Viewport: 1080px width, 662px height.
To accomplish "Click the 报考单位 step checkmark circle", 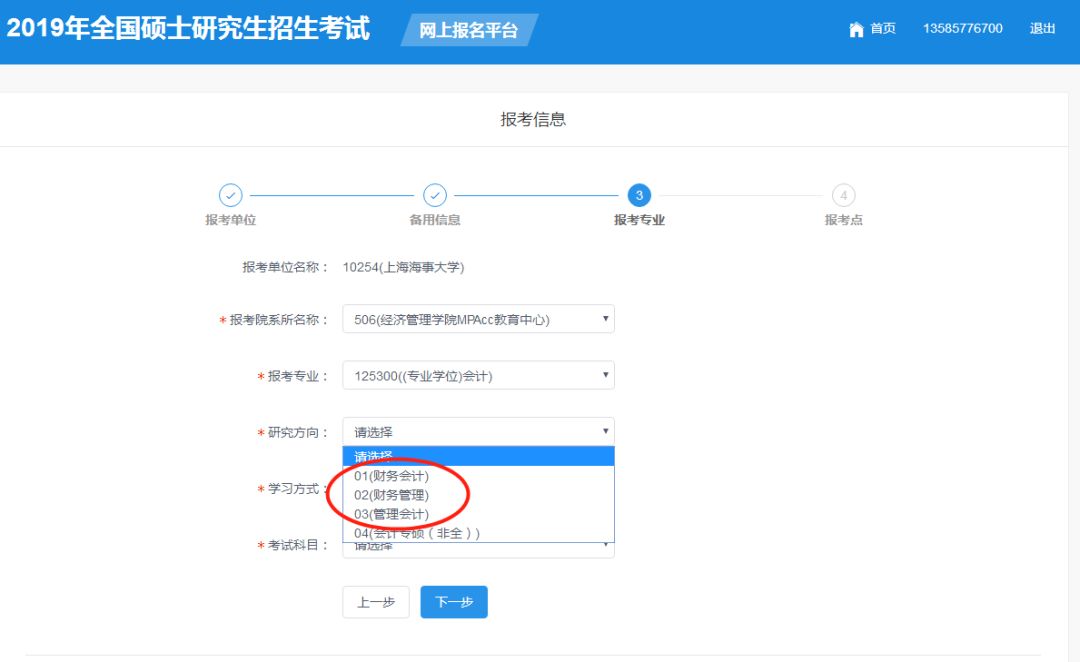I will [x=231, y=195].
